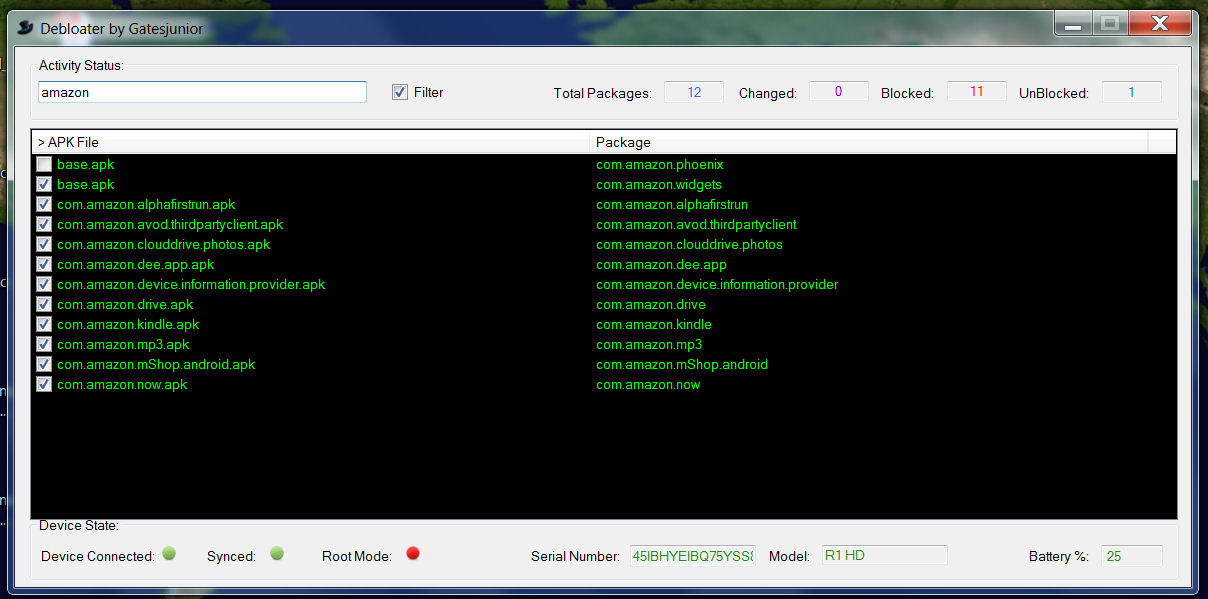Image resolution: width=1208 pixels, height=599 pixels.
Task: Sort by the Package column header
Action: pos(868,142)
